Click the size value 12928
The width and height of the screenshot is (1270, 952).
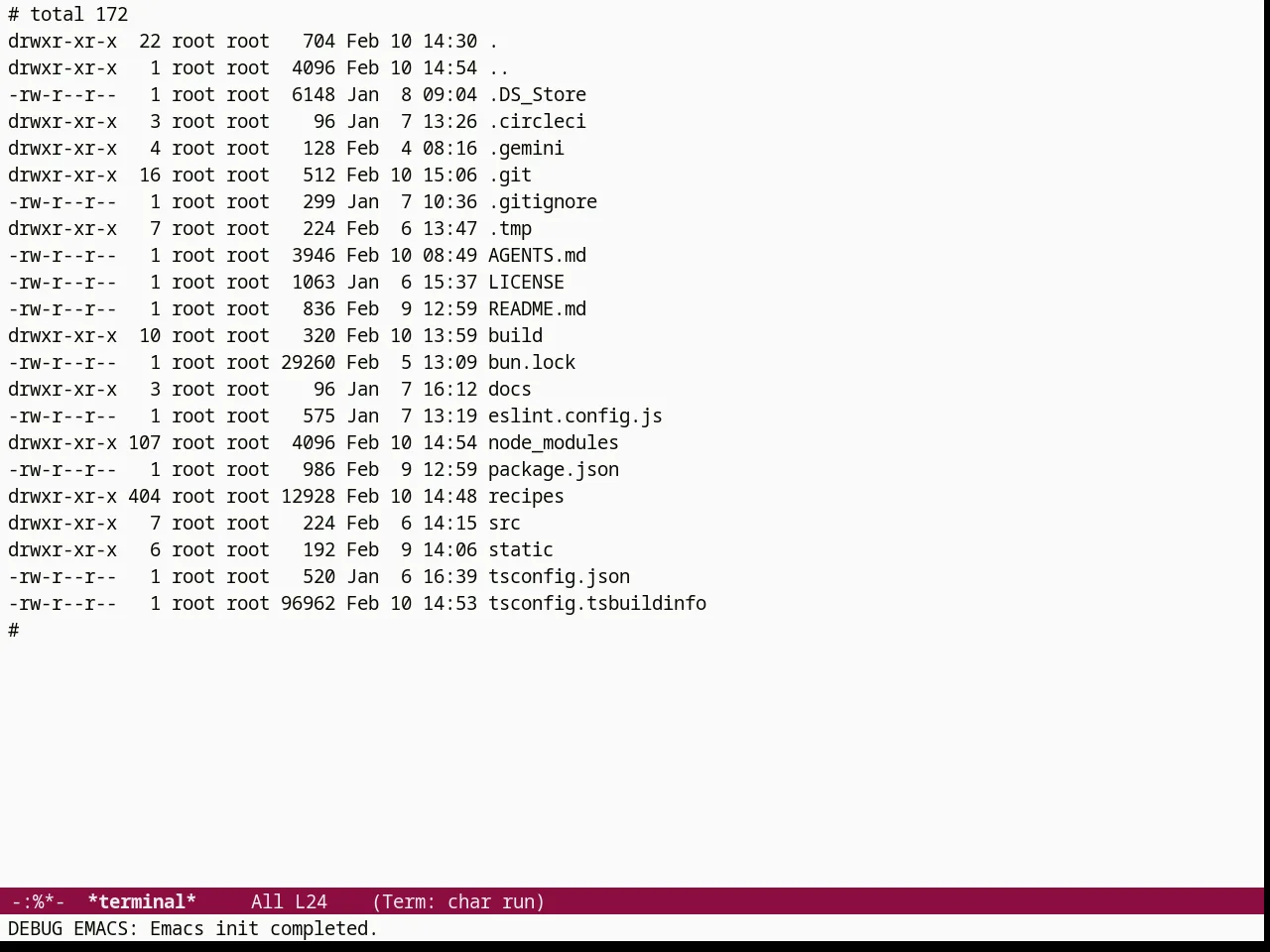point(308,496)
